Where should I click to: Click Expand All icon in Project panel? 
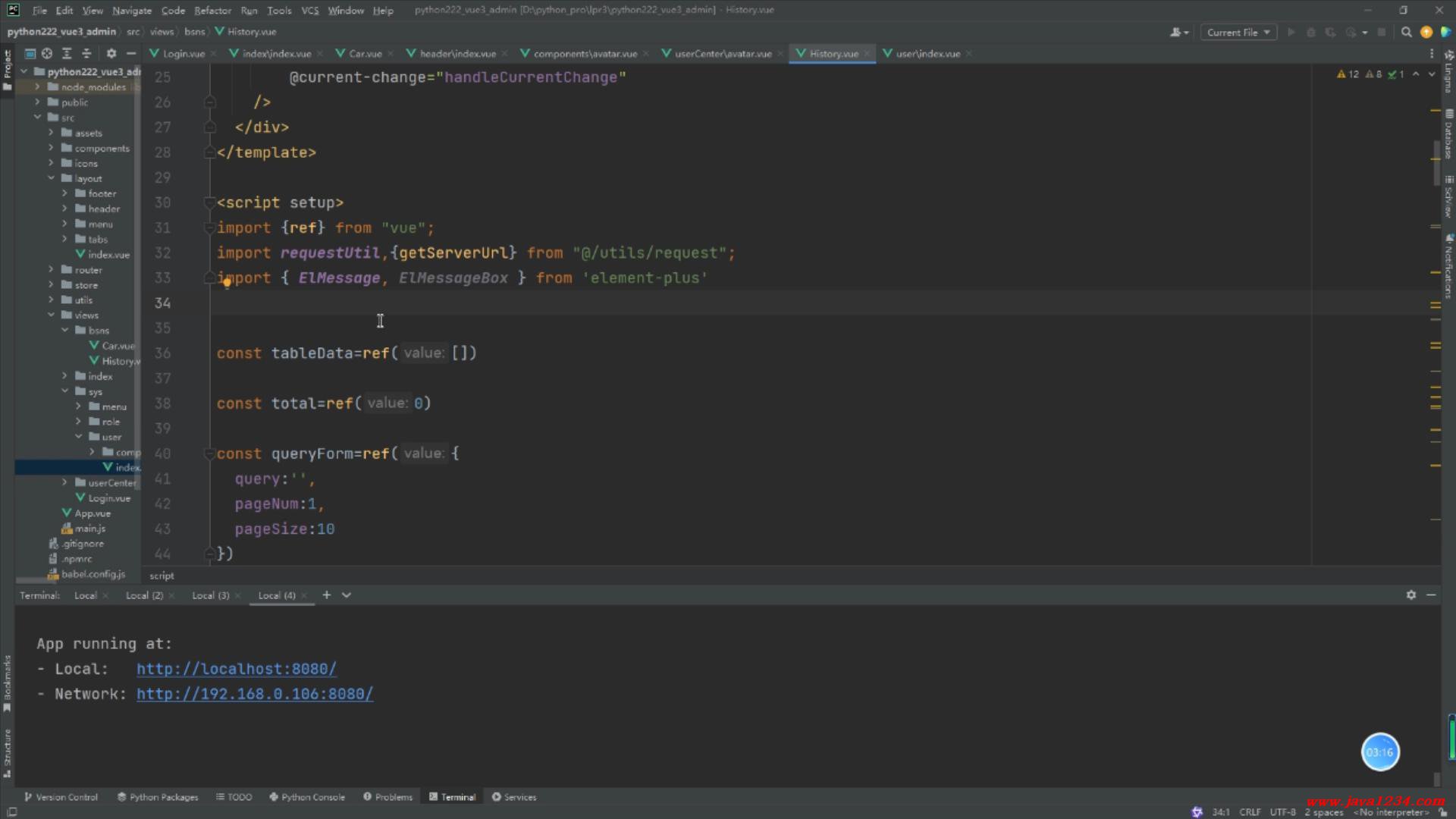(x=67, y=54)
